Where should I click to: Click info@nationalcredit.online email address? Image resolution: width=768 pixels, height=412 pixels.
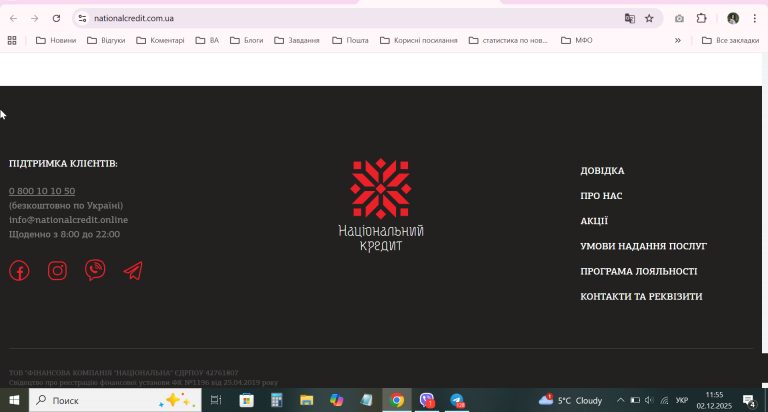pos(68,220)
